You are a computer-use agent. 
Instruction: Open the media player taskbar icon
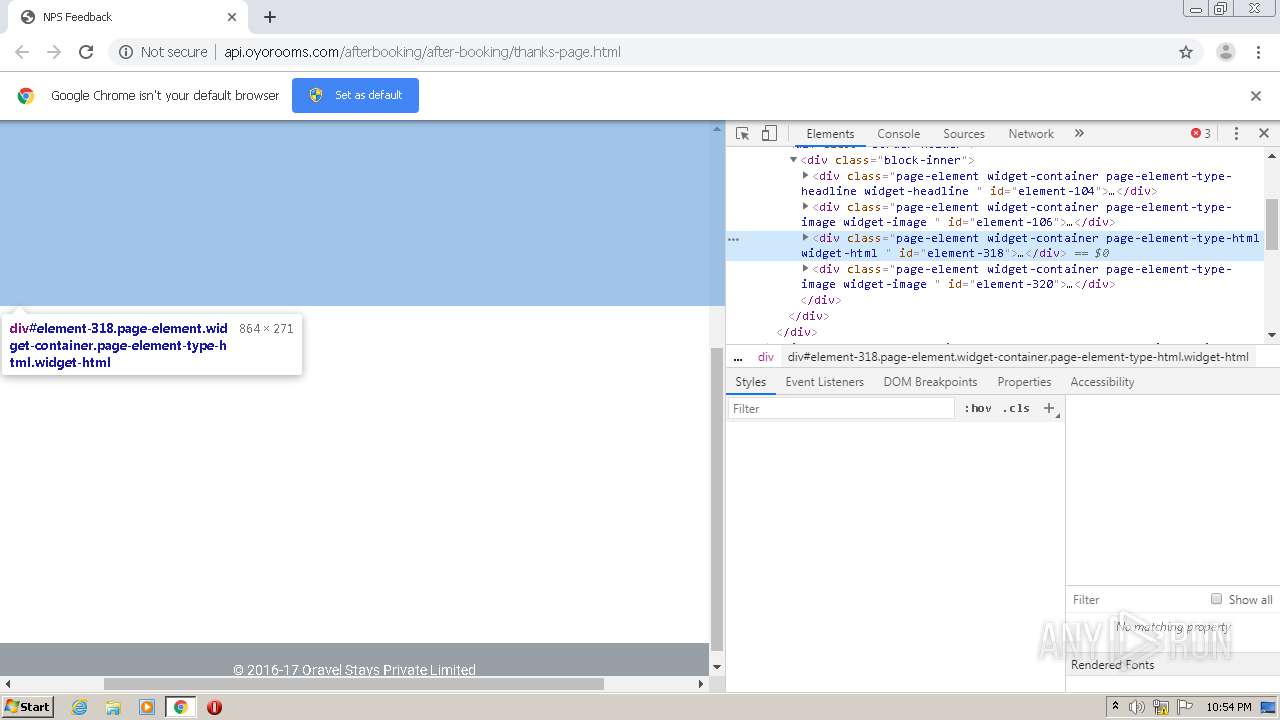(147, 707)
